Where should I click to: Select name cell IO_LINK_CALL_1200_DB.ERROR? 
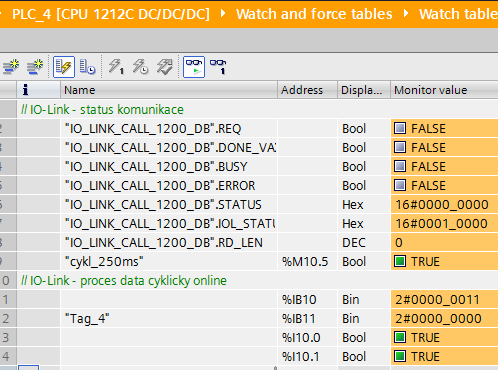point(169,185)
